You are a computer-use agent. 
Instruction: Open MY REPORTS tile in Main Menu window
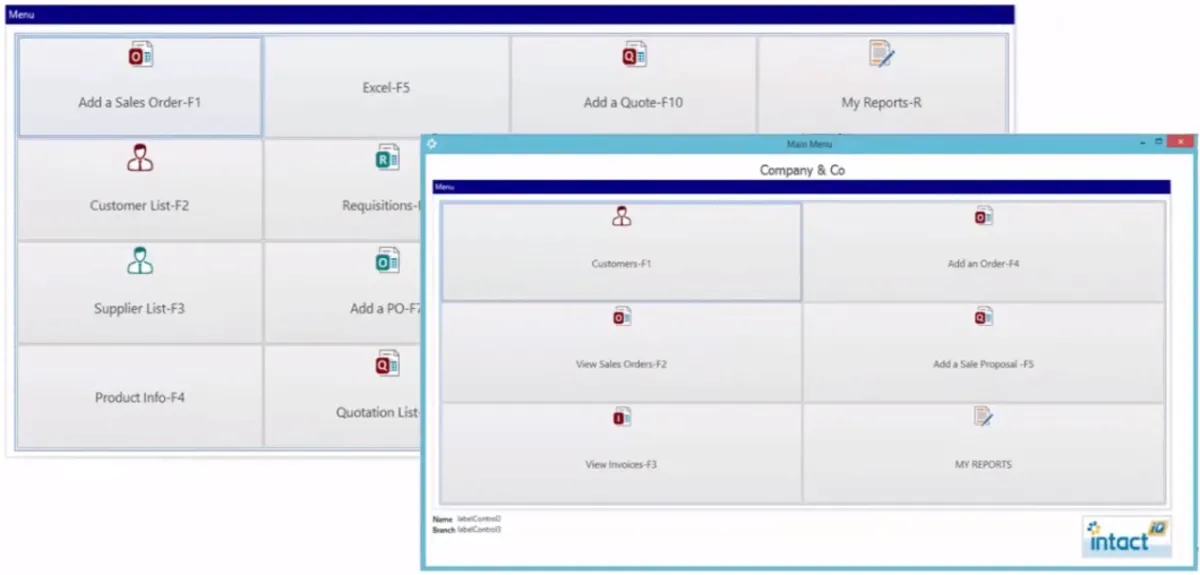tap(984, 452)
